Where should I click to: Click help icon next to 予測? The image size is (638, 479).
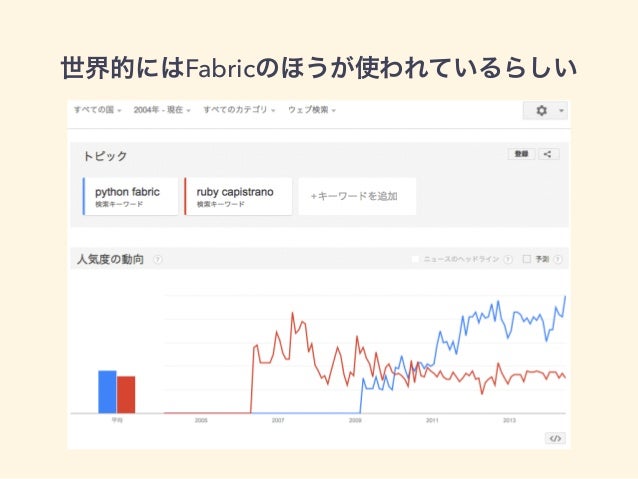click(558, 259)
